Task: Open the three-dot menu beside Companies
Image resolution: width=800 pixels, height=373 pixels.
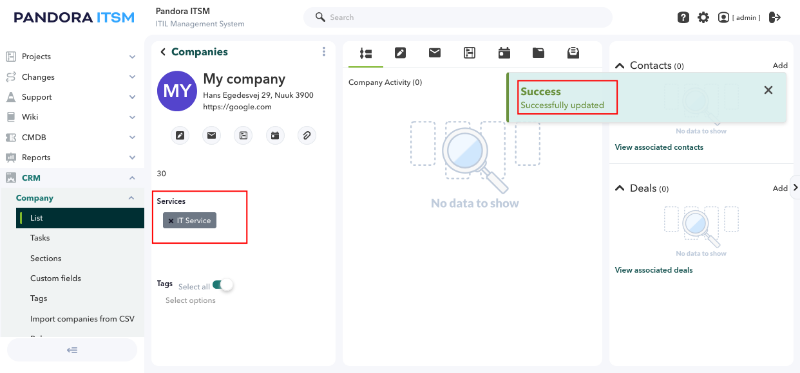Action: tap(323, 52)
